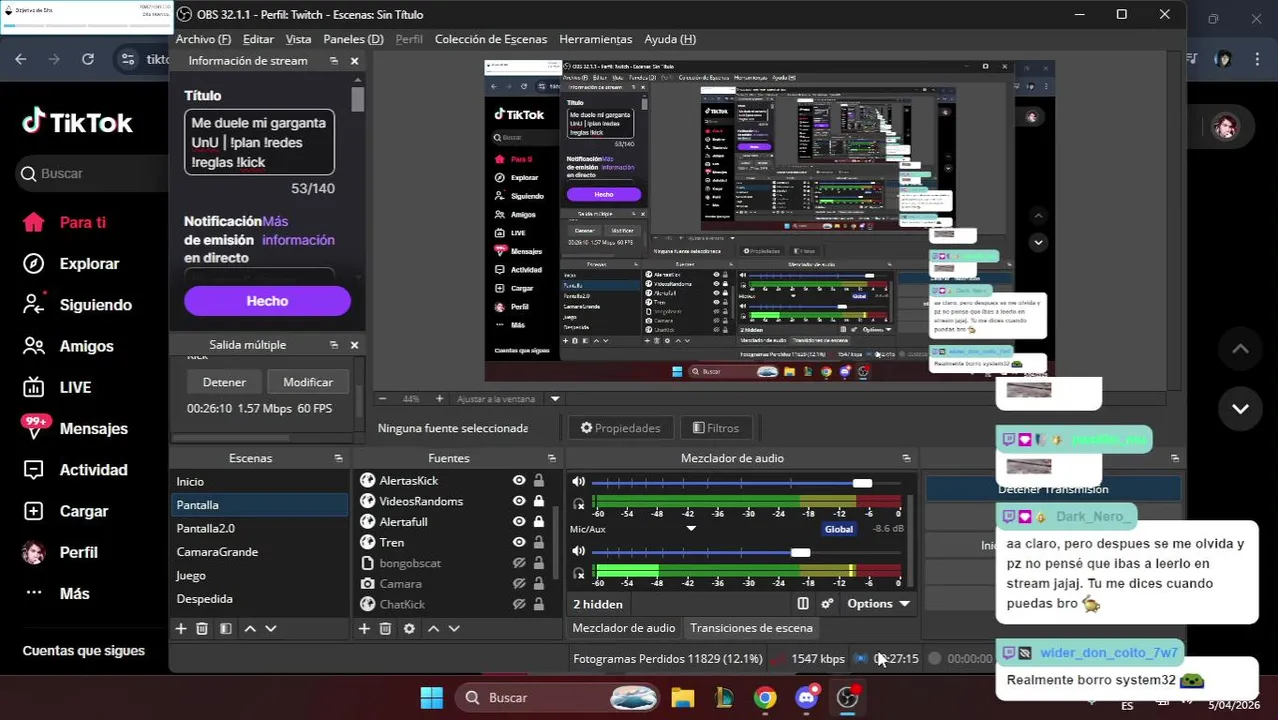The height and width of the screenshot is (720, 1278).
Task: Click Modificar in Salida múltiple
Action: 308,382
